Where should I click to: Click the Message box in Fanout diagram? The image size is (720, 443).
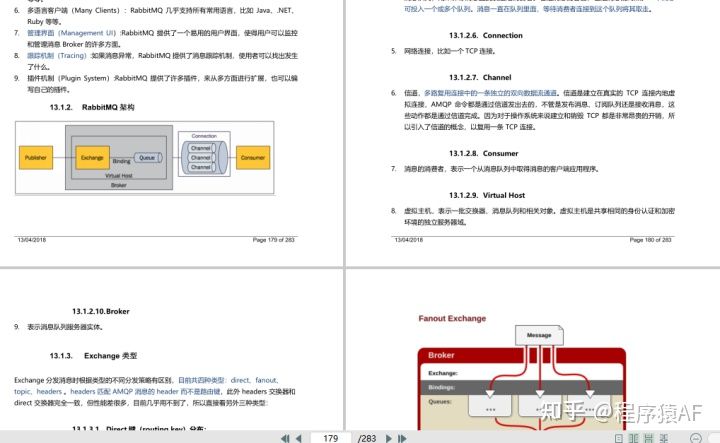coord(539,335)
